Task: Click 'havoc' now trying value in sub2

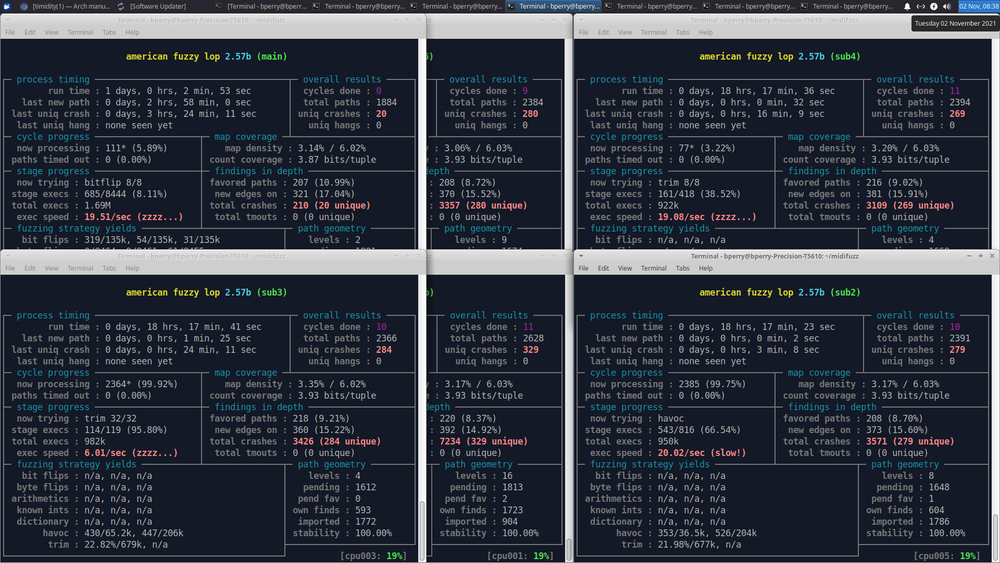Action: (x=670, y=418)
